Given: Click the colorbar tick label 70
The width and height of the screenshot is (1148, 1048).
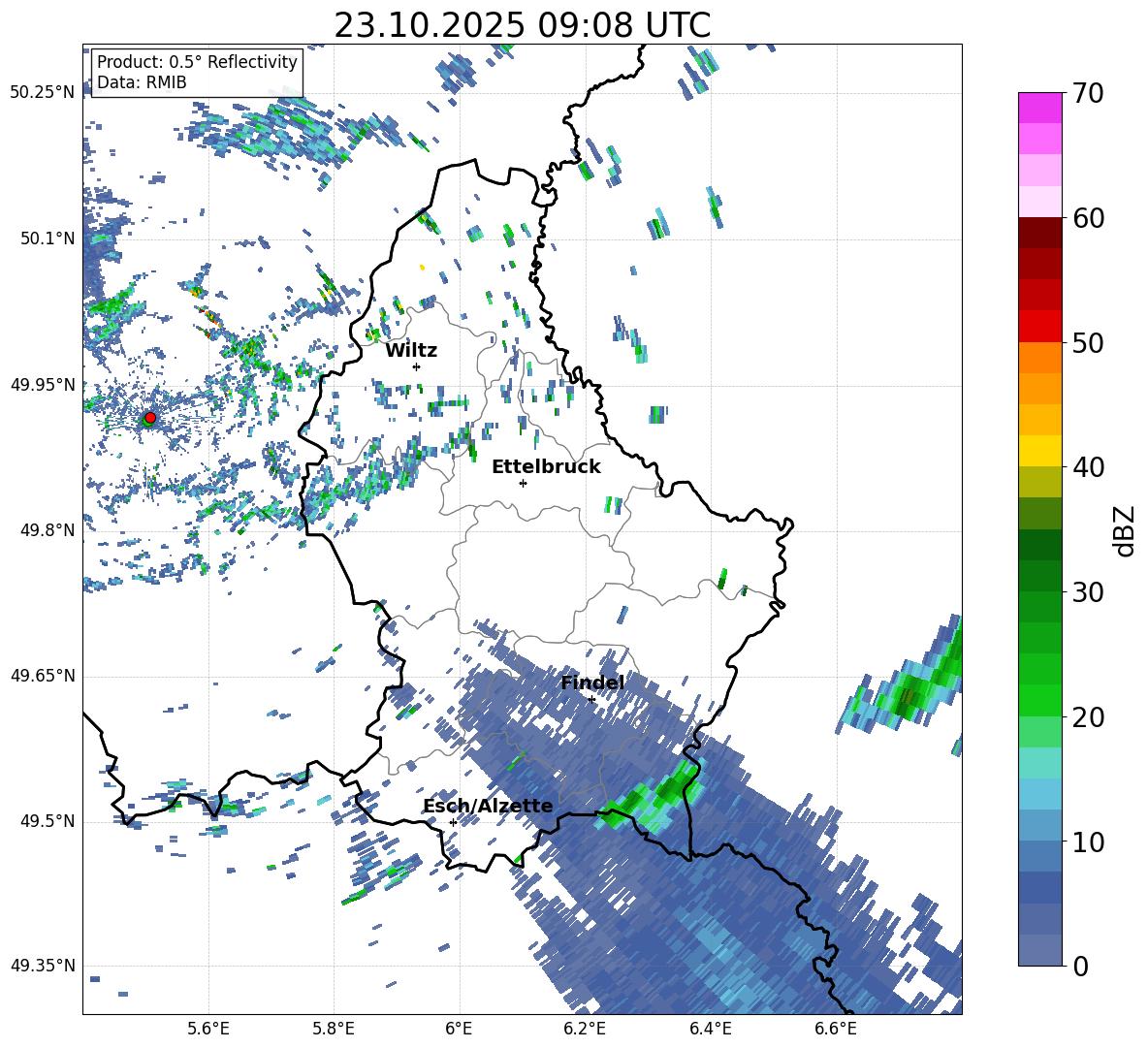Looking at the screenshot, I should [x=1088, y=93].
